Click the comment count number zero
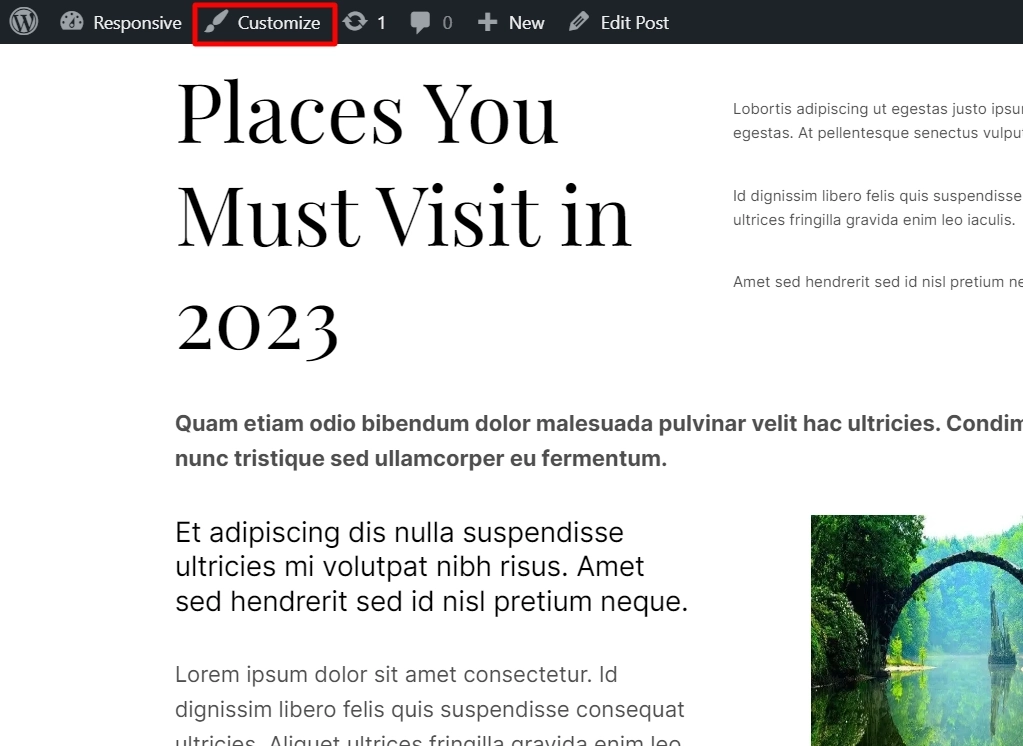Image resolution: width=1023 pixels, height=746 pixels. point(444,21)
